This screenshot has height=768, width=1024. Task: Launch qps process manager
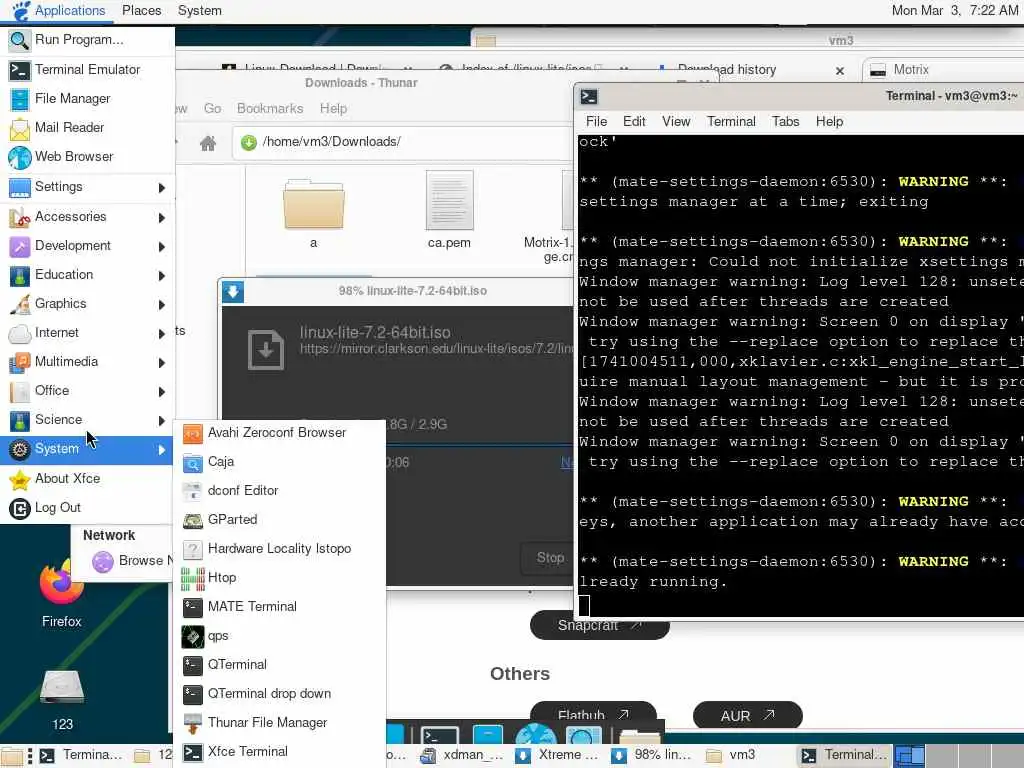pos(280,636)
